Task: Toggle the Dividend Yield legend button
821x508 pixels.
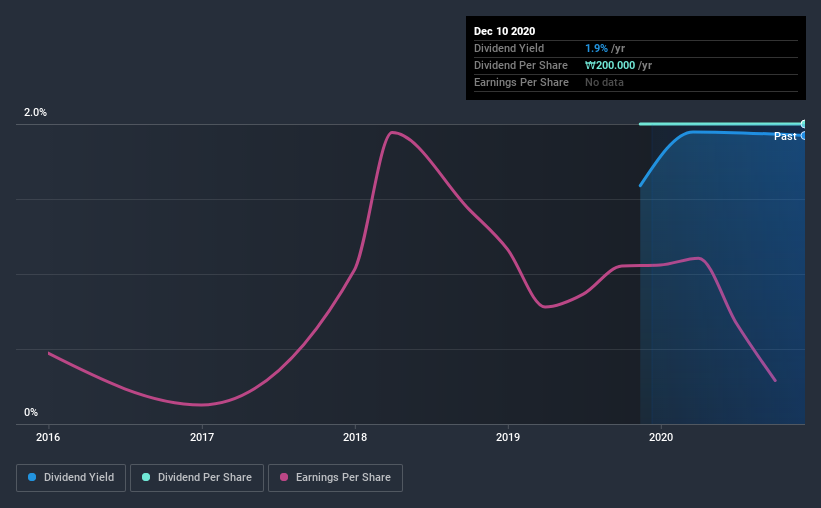Action: (71, 478)
